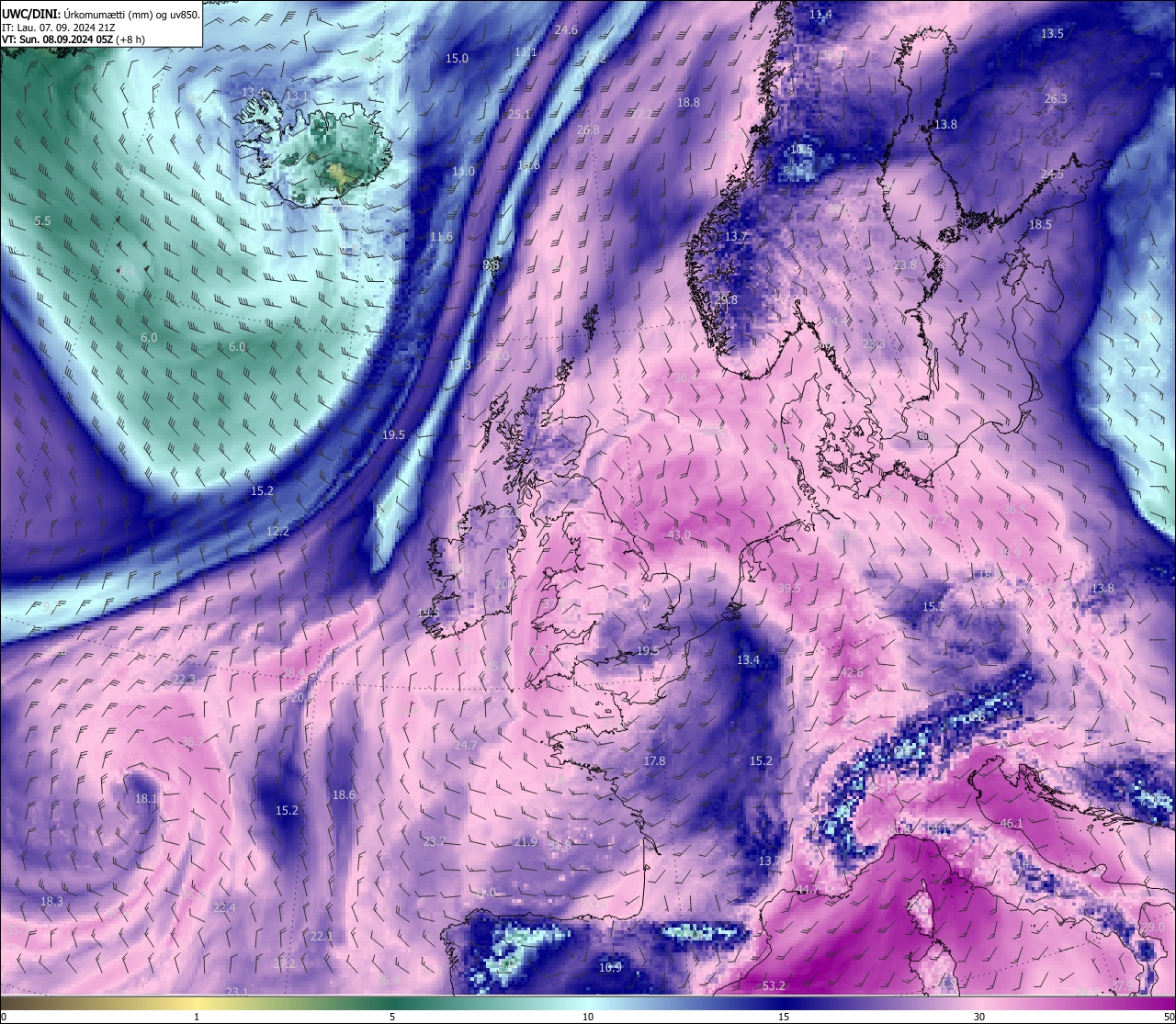1176x1024 pixels.
Task: Click the 26.3 value label
Action: [1056, 98]
